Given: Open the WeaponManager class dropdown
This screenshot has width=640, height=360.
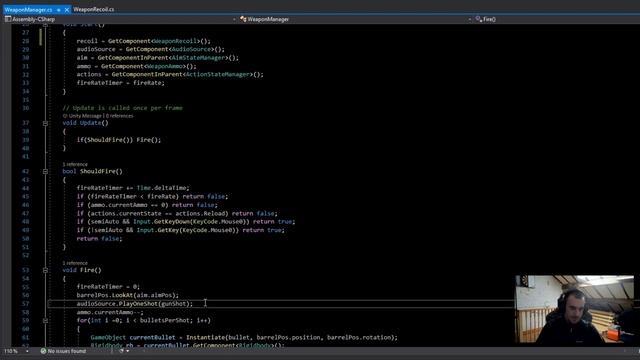Looking at the screenshot, I should click(x=355, y=19).
